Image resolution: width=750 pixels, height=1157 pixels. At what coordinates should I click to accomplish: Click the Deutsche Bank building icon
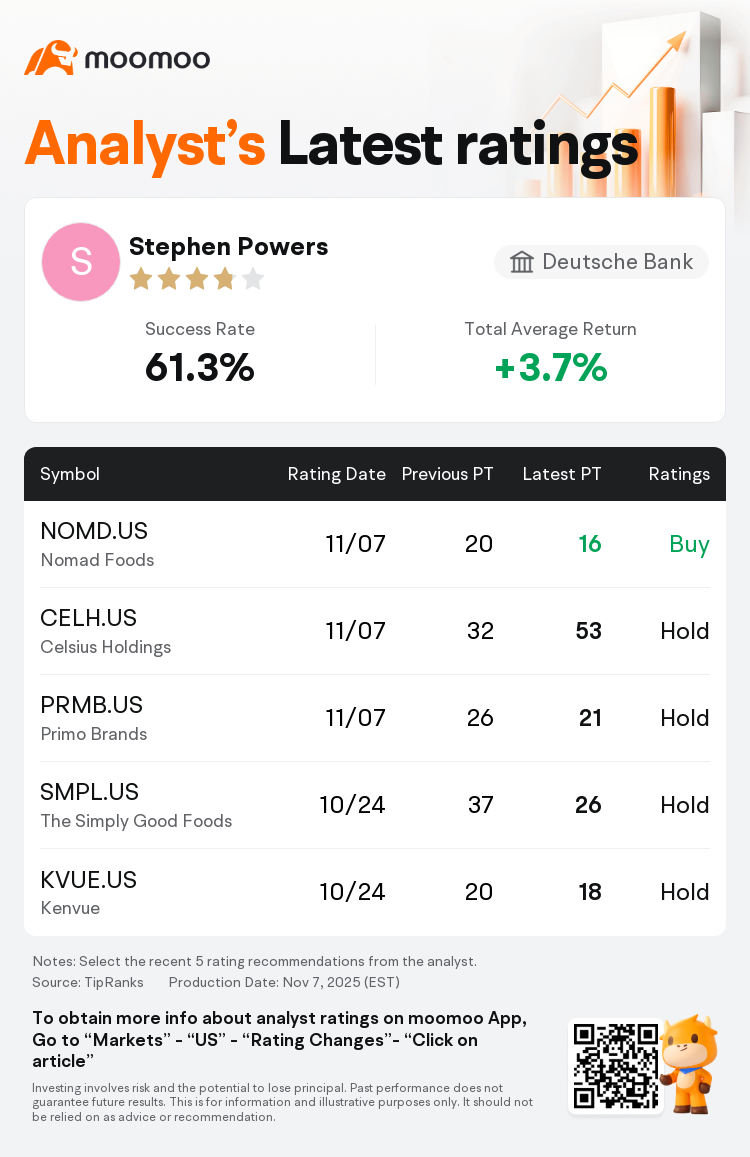pos(522,262)
